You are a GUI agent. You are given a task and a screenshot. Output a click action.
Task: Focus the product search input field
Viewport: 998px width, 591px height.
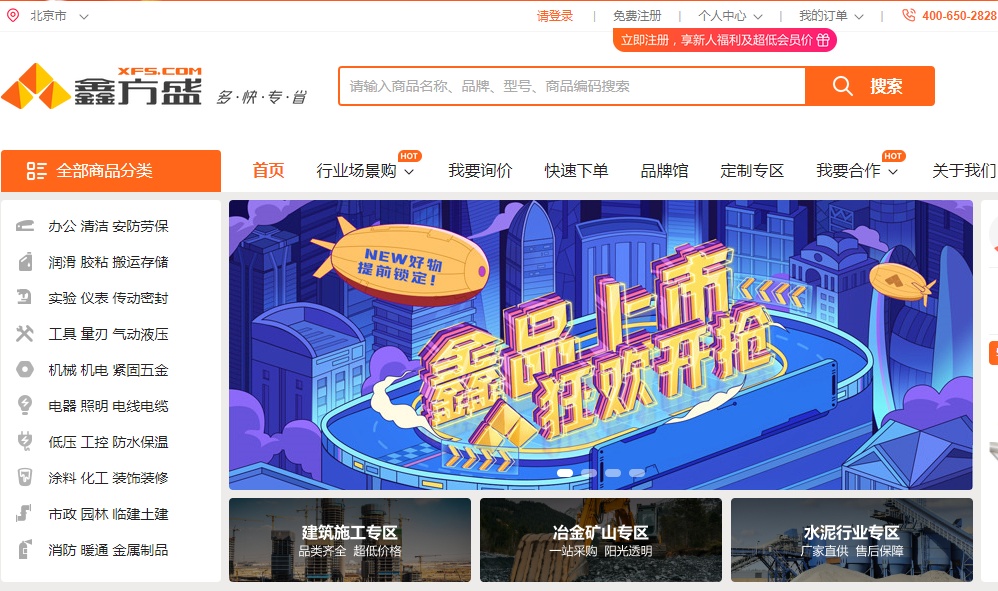[572, 86]
